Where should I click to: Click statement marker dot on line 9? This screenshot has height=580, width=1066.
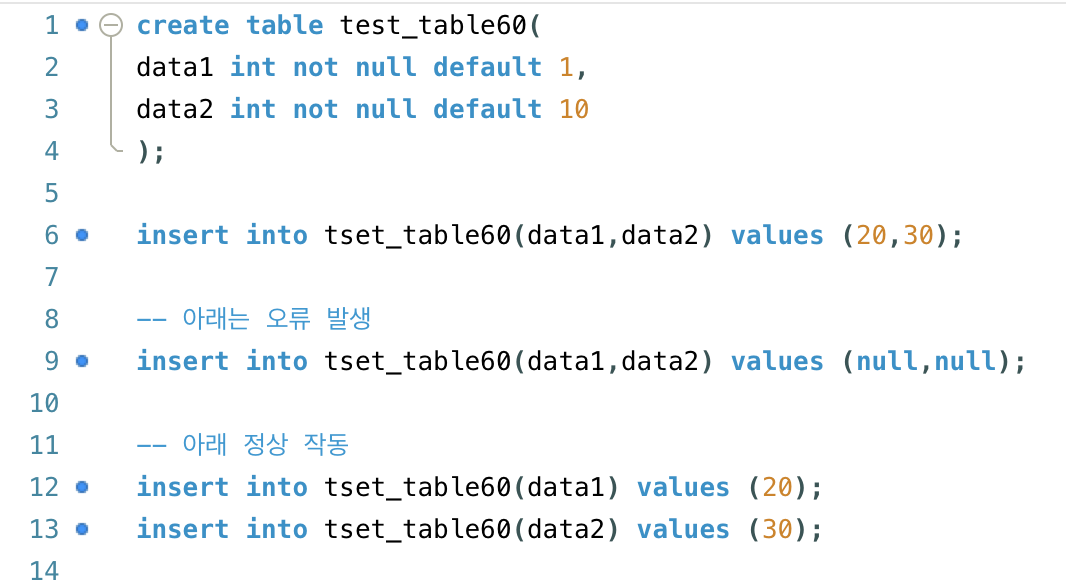pos(82,361)
